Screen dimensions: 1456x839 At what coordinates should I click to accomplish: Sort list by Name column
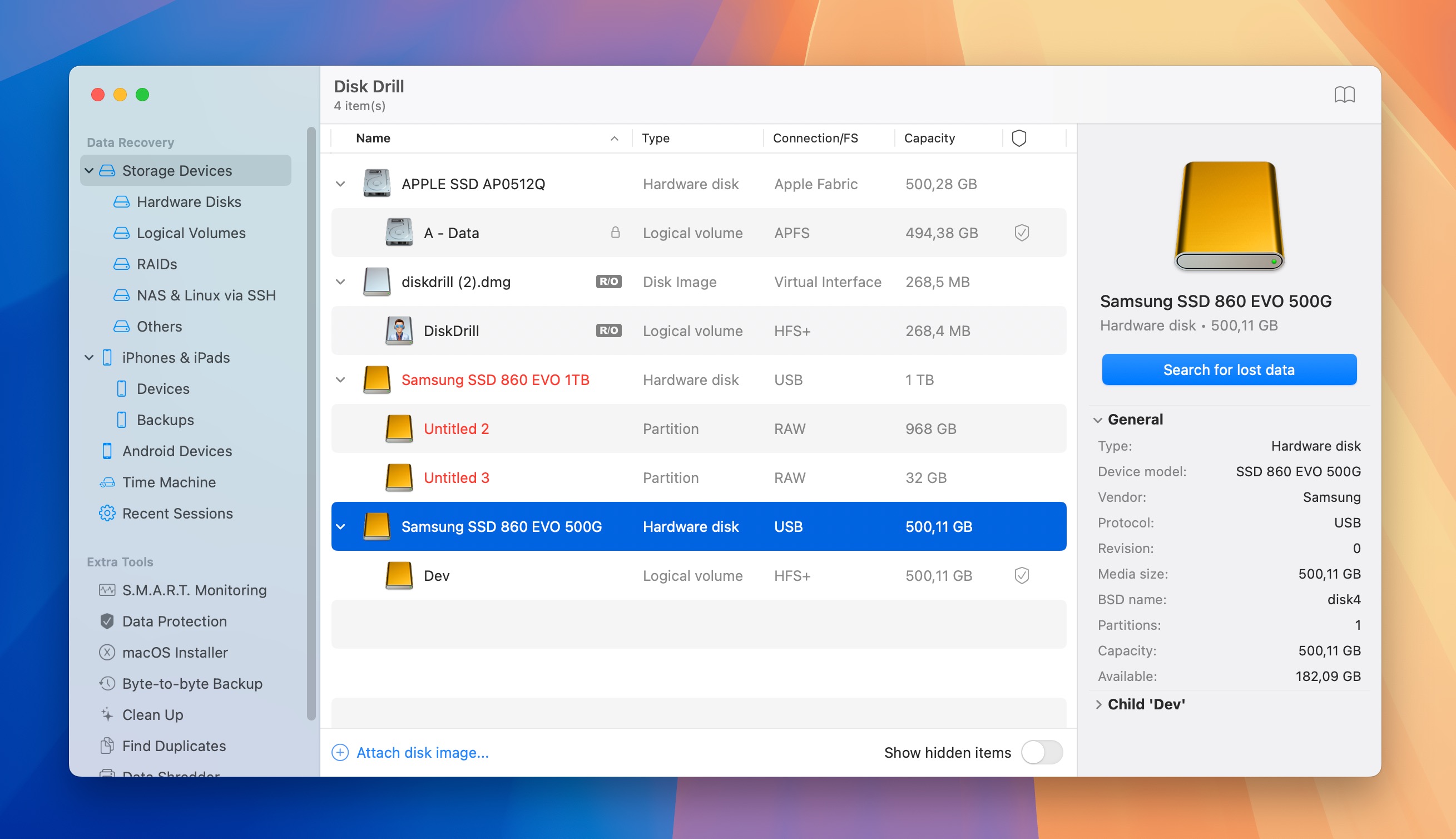482,139
